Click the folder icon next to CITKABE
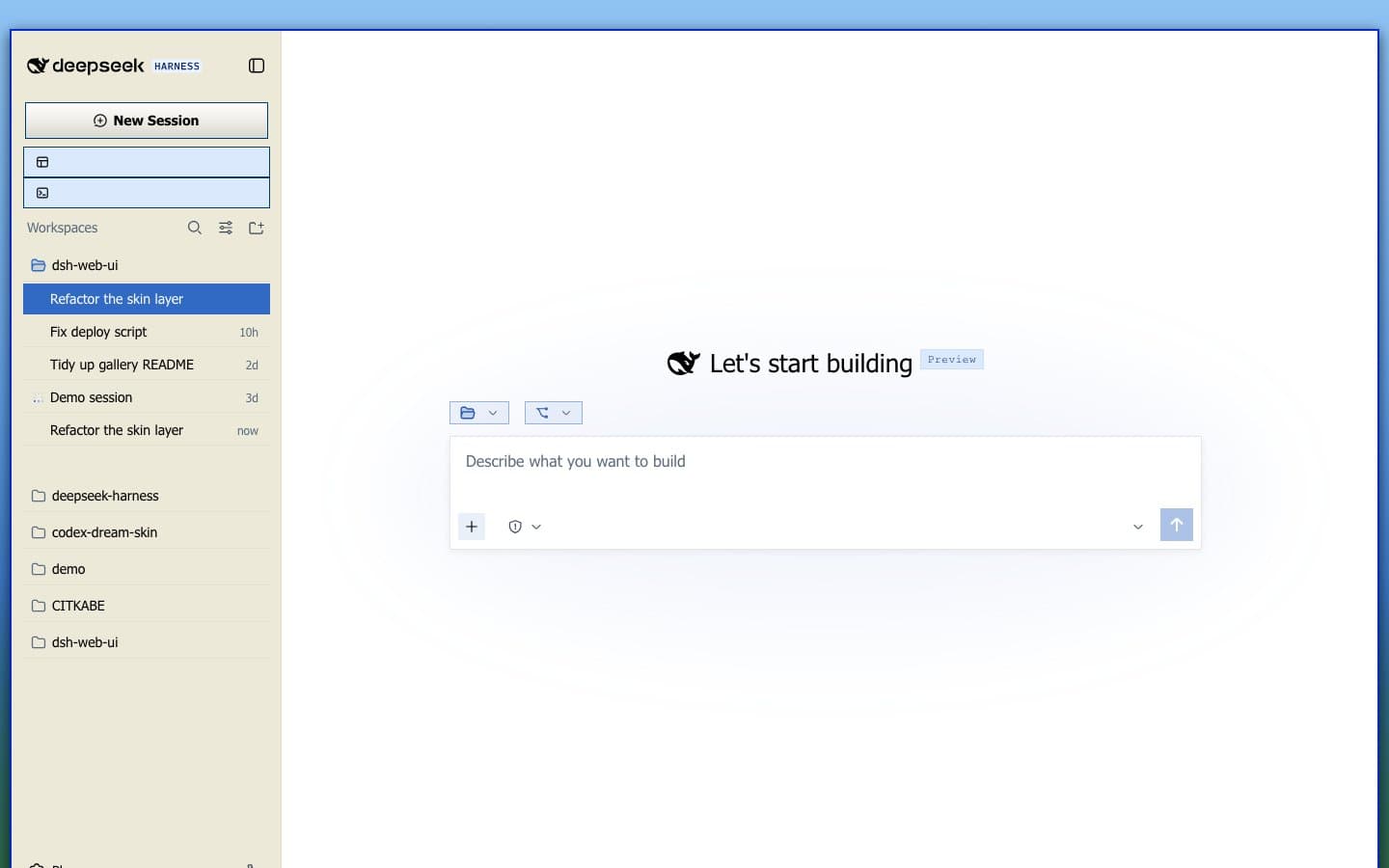The width and height of the screenshot is (1389, 868). tap(39, 606)
